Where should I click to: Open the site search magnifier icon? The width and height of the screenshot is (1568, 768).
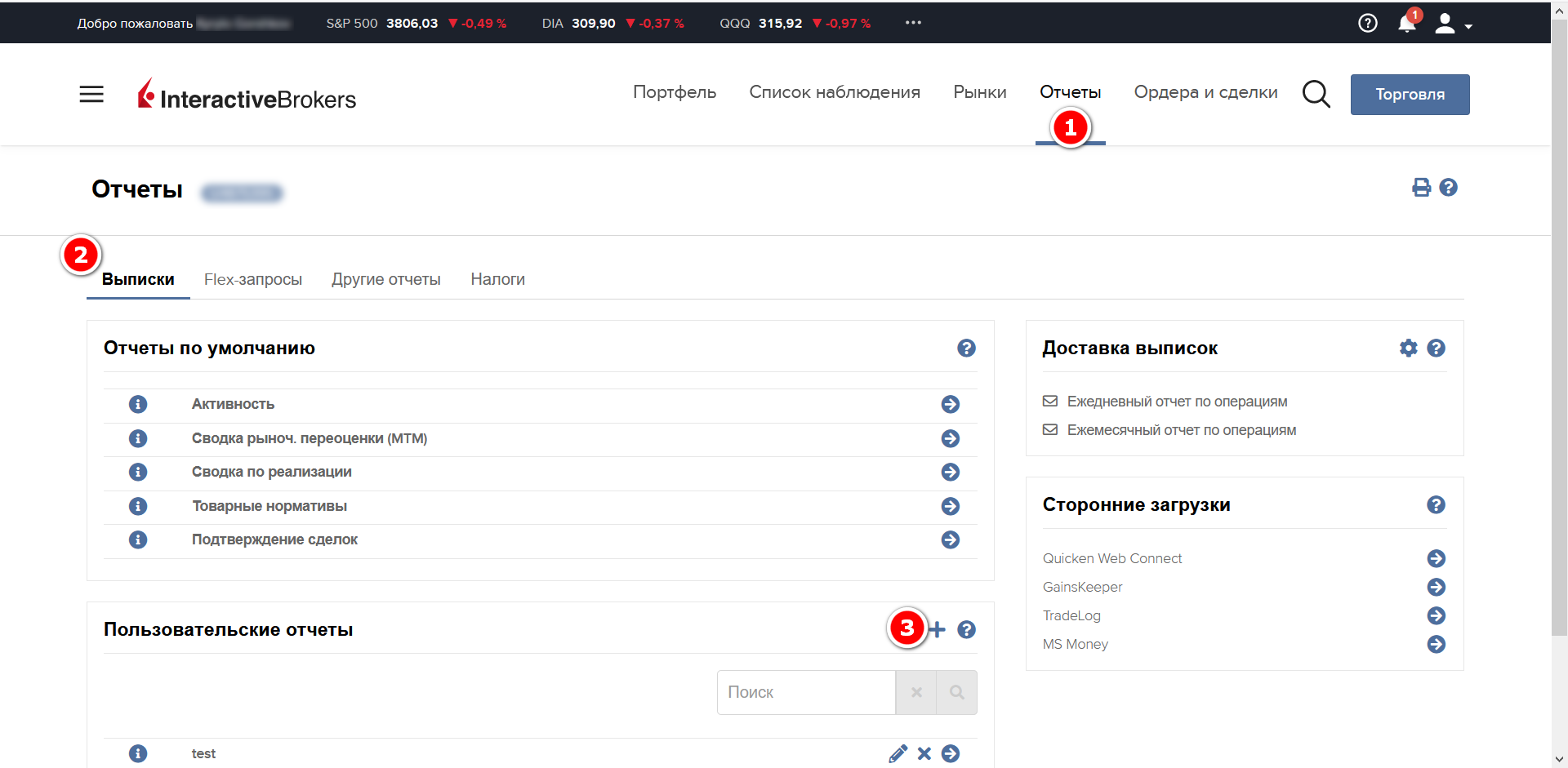point(1316,95)
